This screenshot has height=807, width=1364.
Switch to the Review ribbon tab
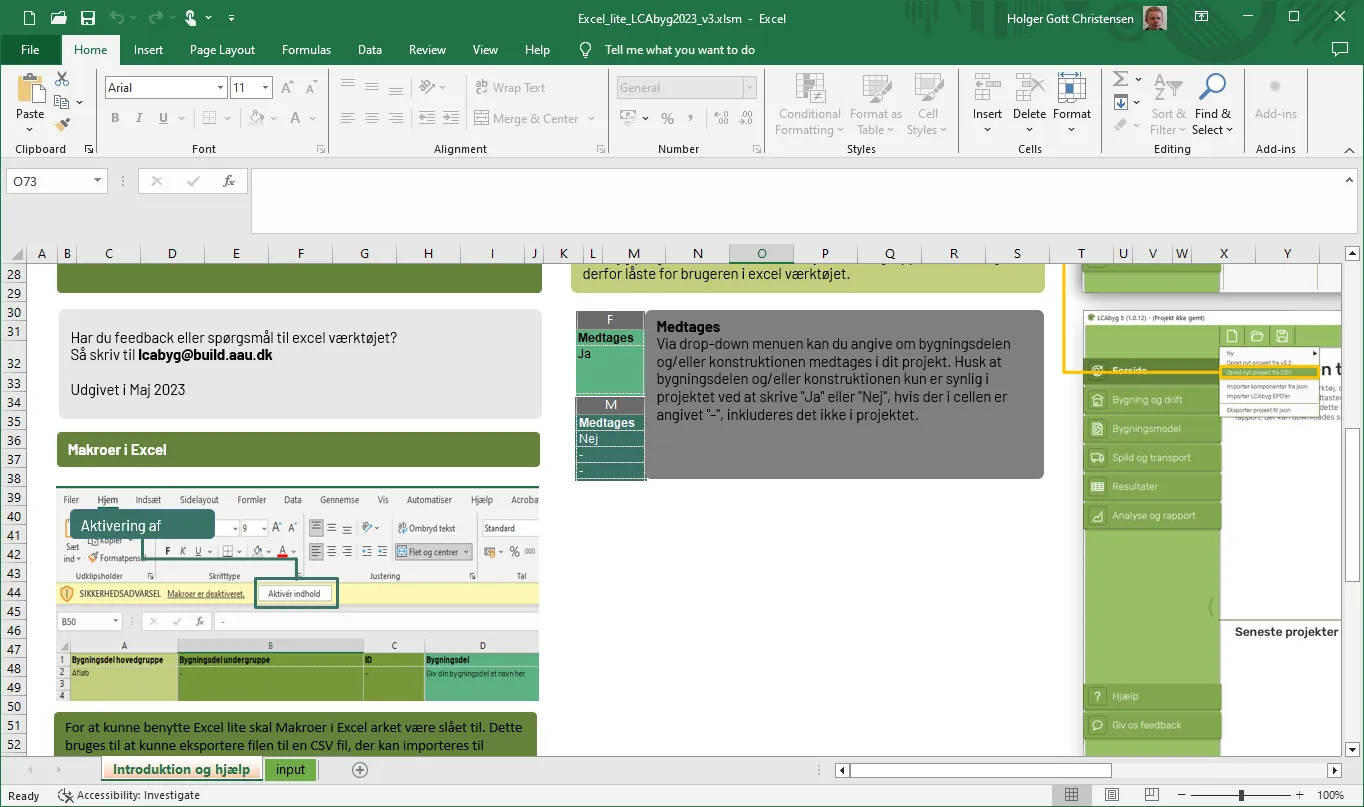tap(427, 49)
